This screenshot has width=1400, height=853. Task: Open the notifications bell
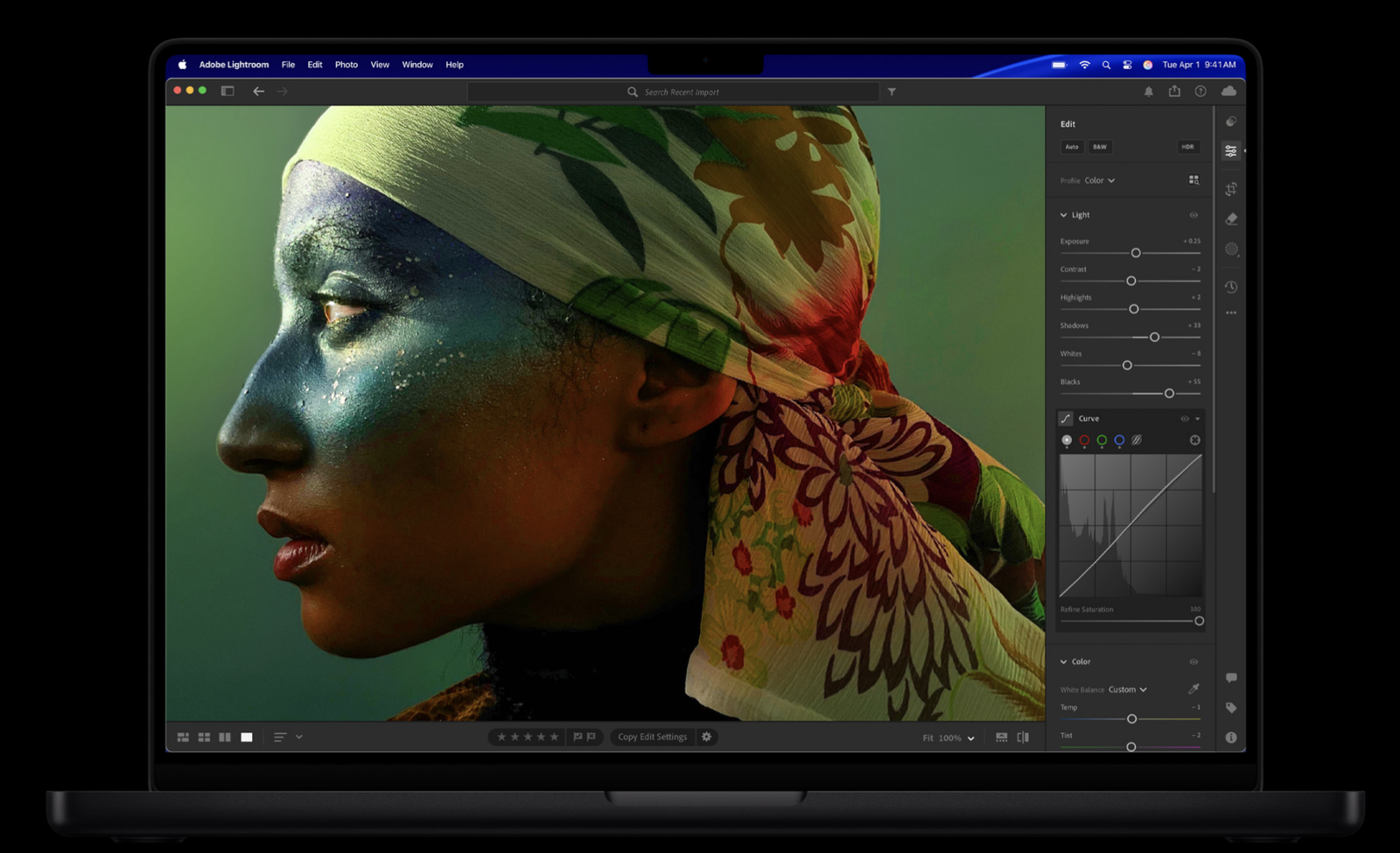click(1149, 91)
